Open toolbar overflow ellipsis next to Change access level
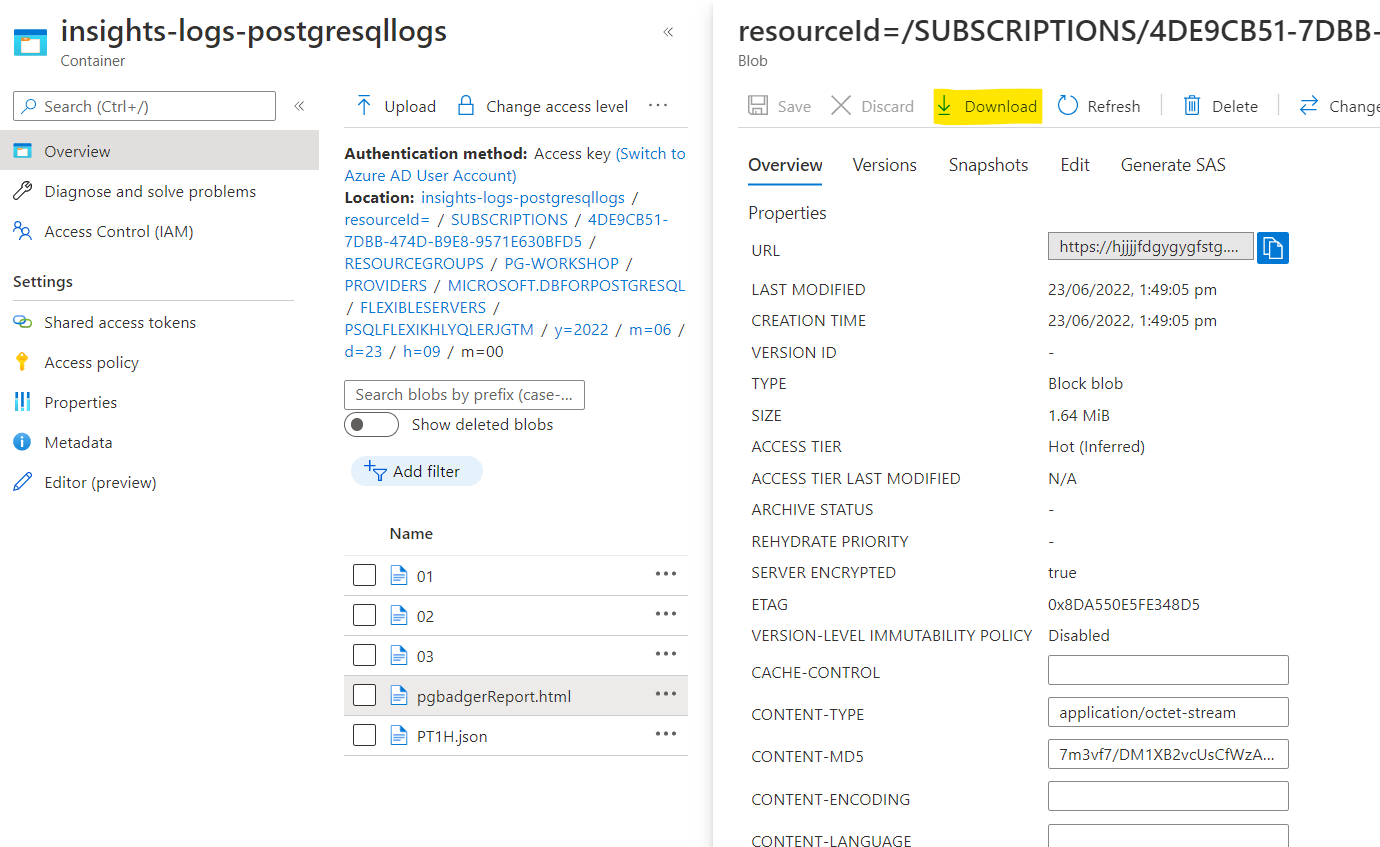Viewport: 1380px width, 847px height. tap(657, 105)
